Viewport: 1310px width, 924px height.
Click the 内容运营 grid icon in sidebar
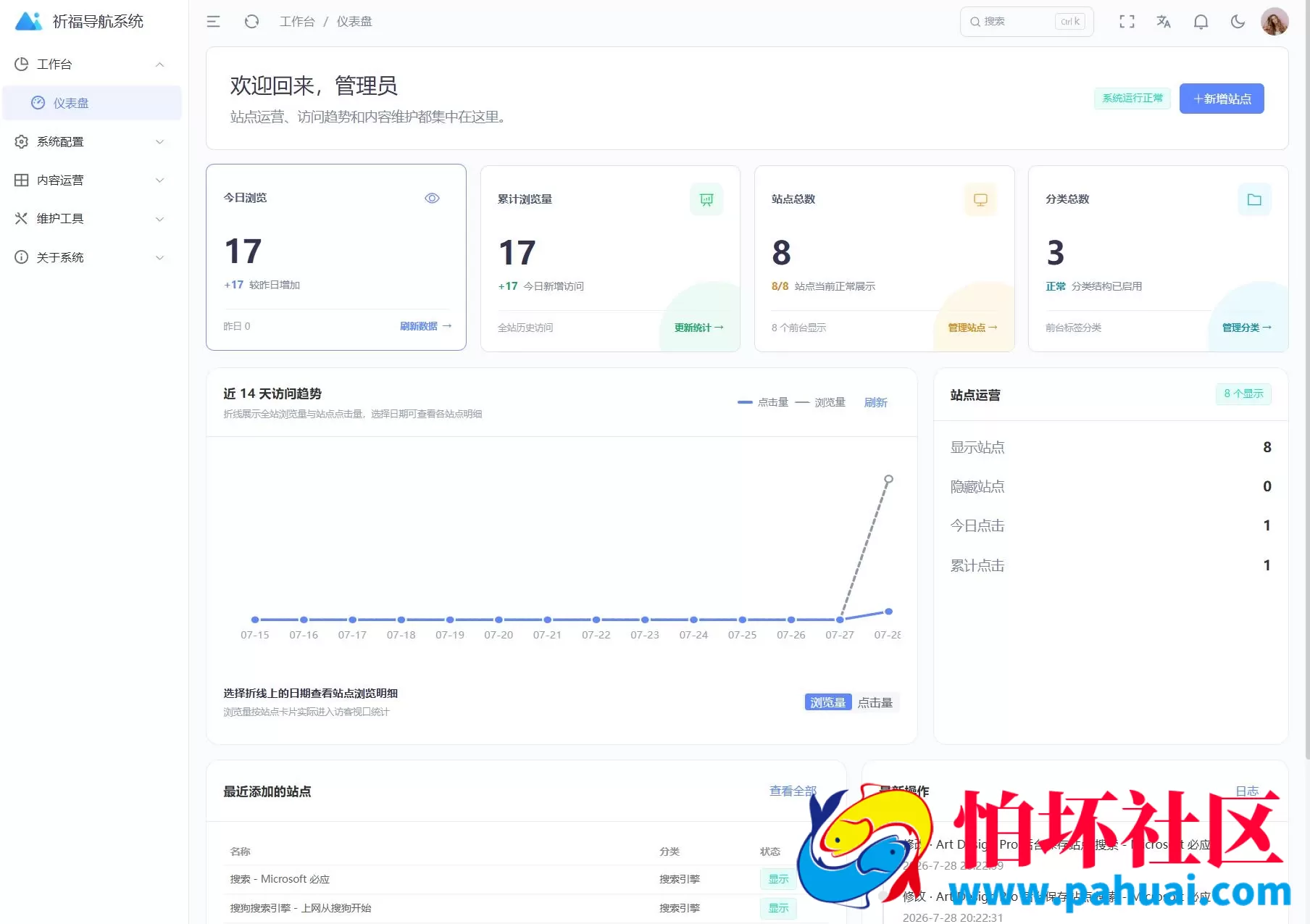(x=22, y=180)
